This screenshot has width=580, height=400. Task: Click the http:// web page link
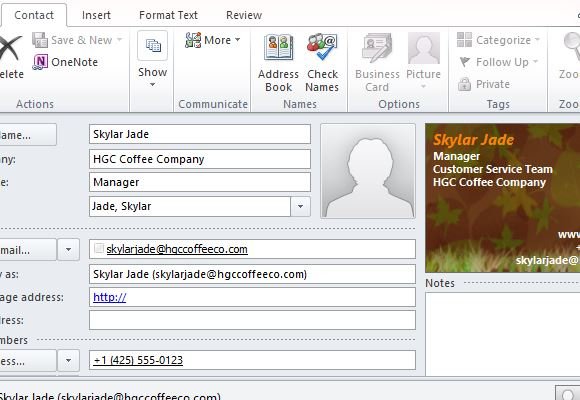(109, 297)
